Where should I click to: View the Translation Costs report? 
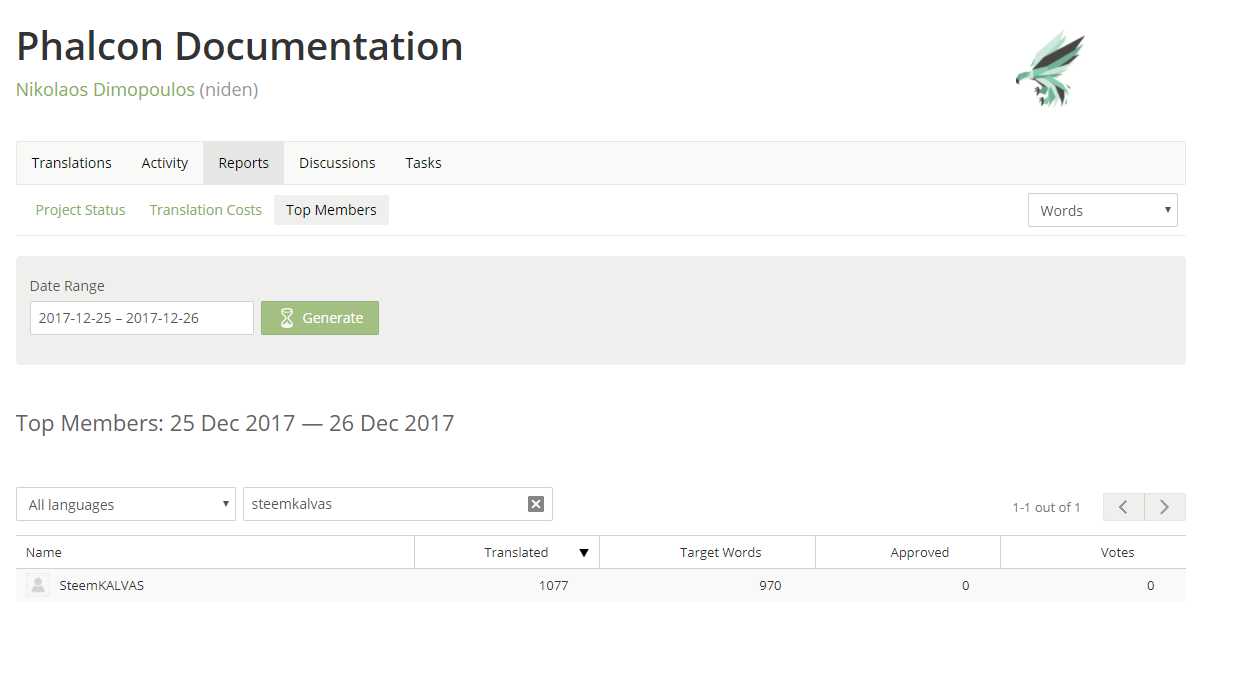pyautogui.click(x=206, y=210)
